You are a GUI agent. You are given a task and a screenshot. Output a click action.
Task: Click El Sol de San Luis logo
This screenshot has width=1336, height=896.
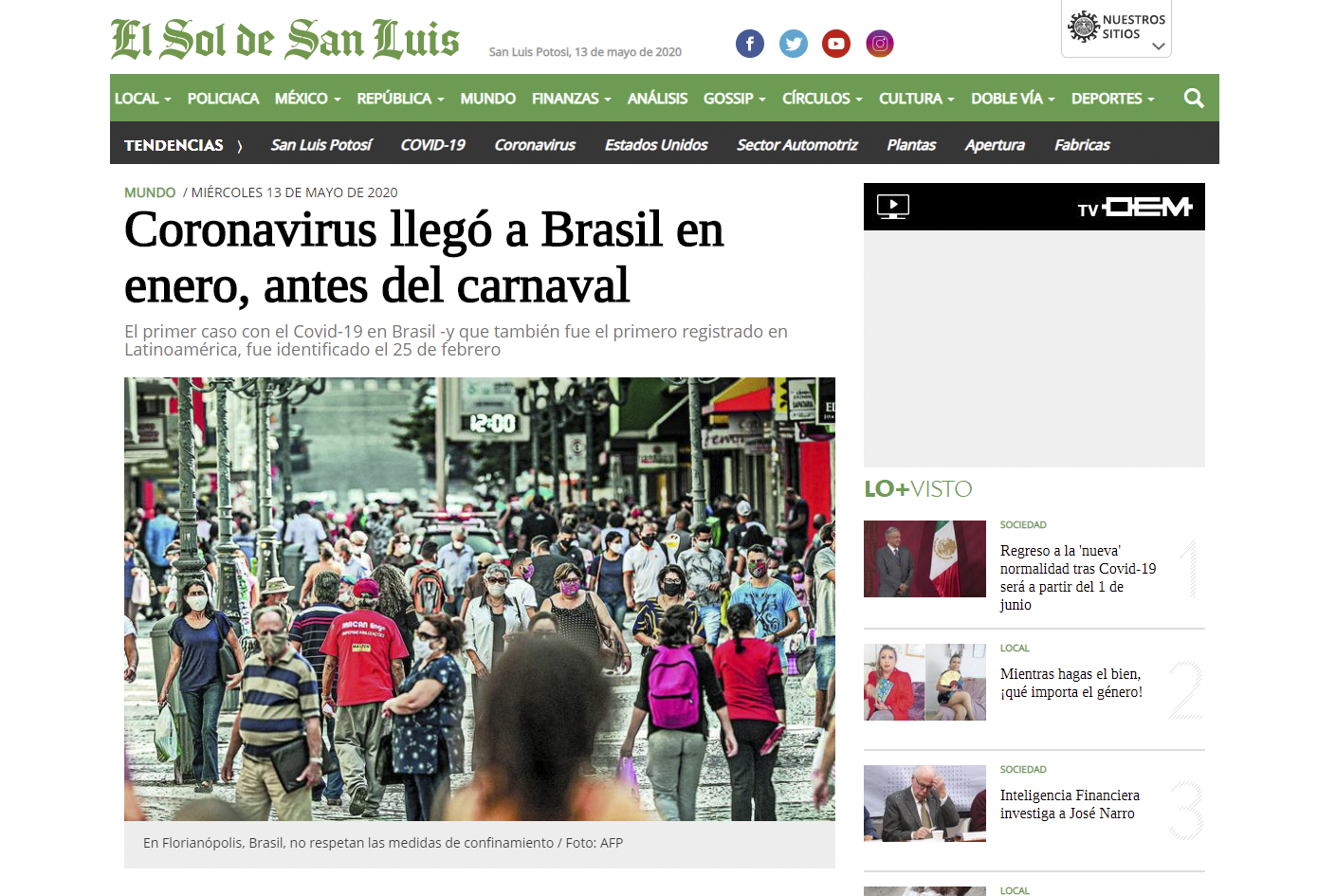[x=284, y=40]
